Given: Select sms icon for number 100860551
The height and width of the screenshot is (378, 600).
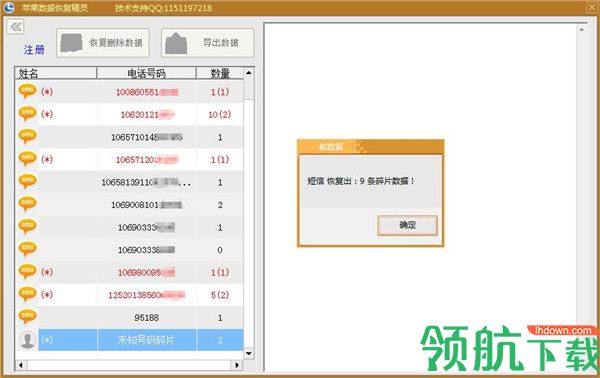Looking at the screenshot, I should (28, 91).
